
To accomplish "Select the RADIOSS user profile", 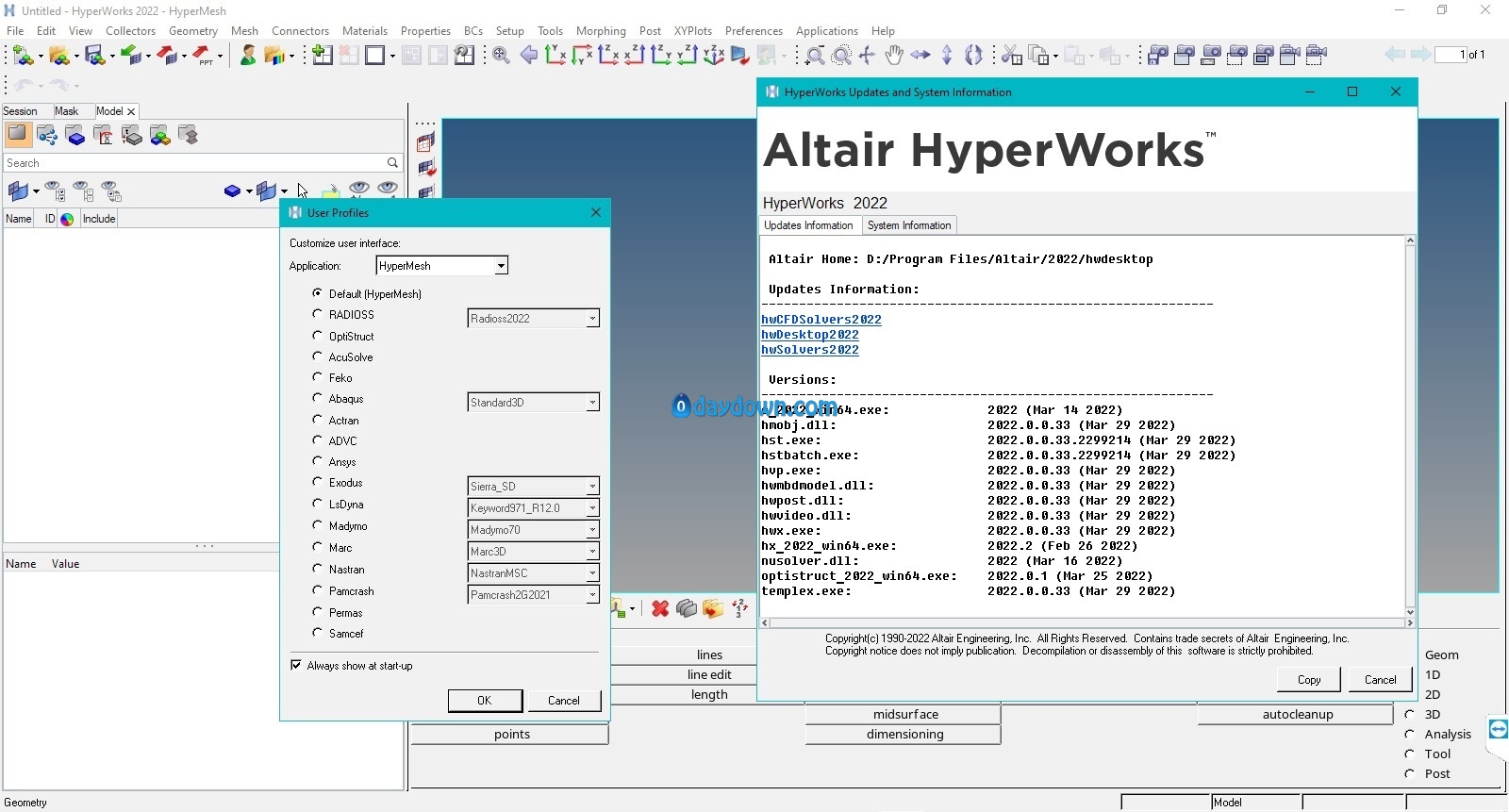I will click(318, 314).
